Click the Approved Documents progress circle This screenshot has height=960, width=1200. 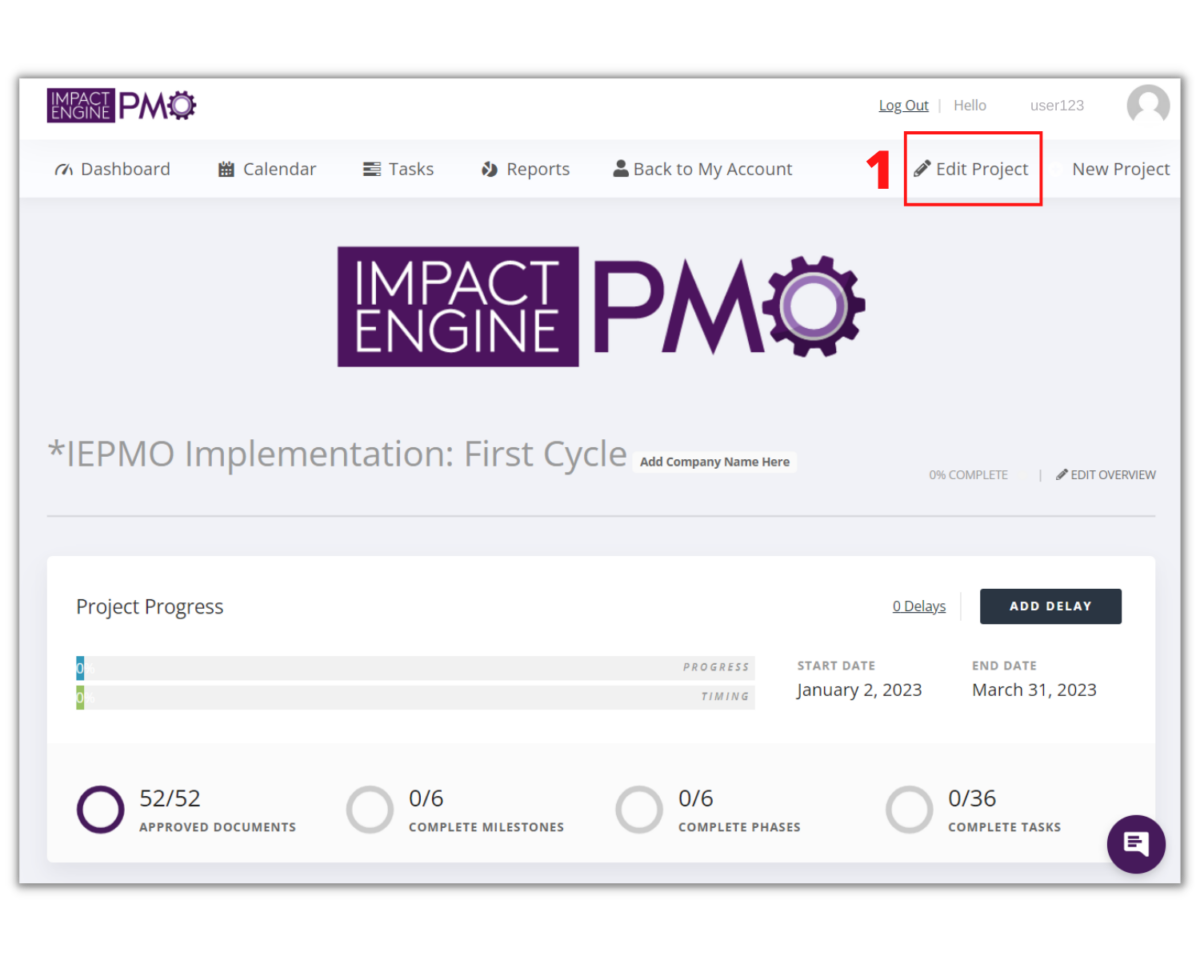pyautogui.click(x=100, y=809)
